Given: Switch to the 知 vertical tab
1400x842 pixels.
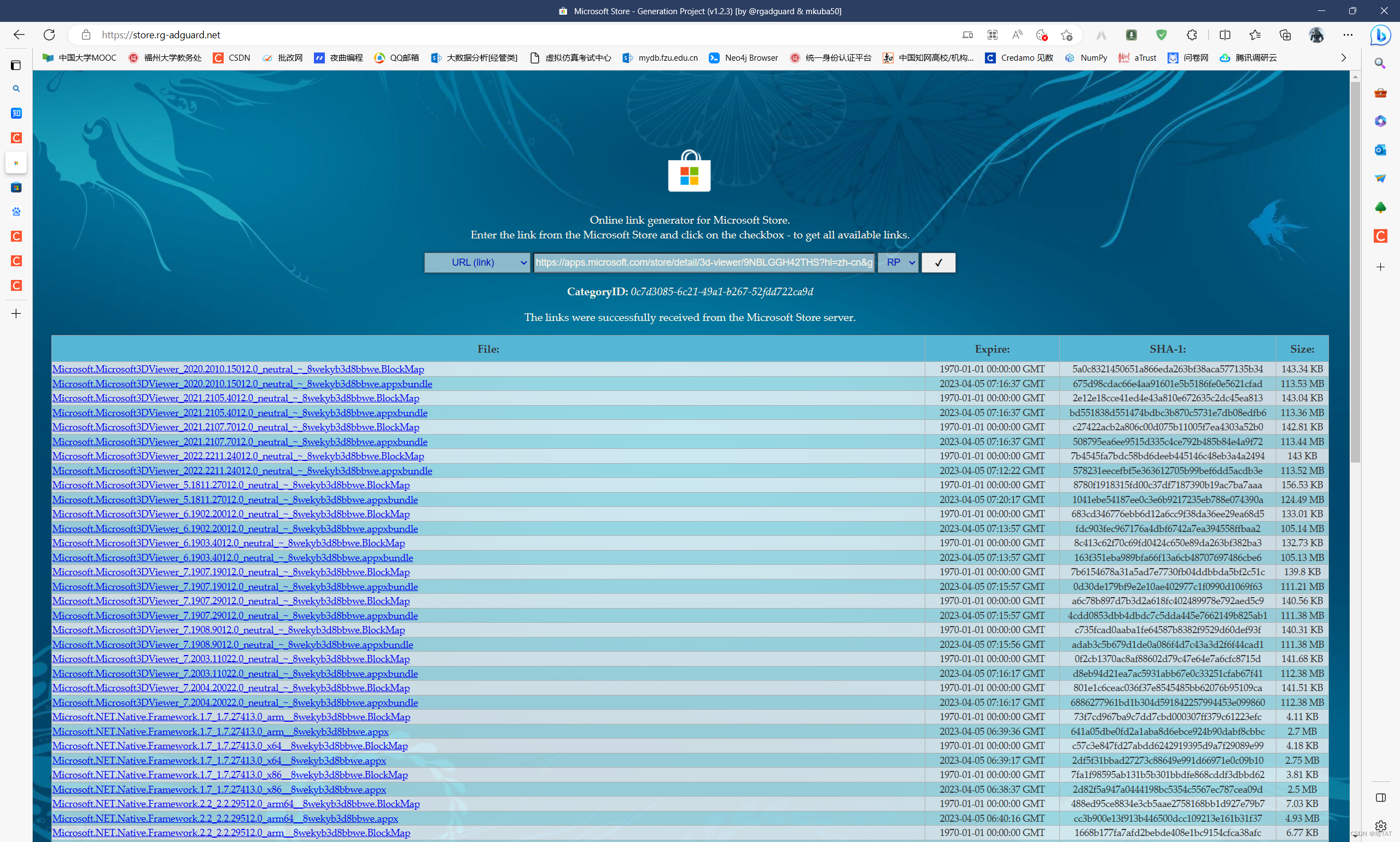Looking at the screenshot, I should [16, 113].
